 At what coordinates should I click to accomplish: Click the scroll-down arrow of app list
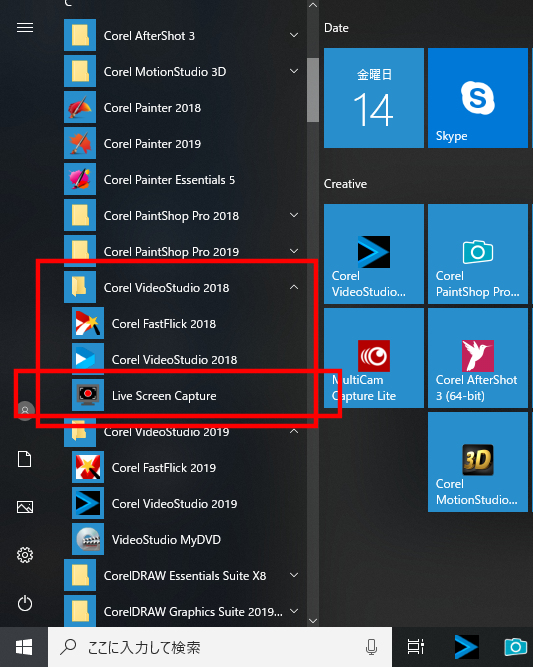coord(313,621)
